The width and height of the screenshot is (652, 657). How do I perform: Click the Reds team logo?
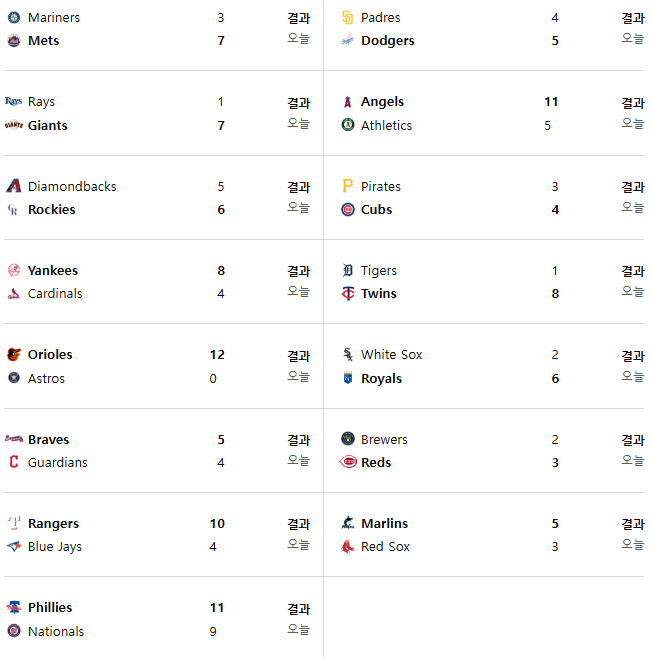pos(348,462)
